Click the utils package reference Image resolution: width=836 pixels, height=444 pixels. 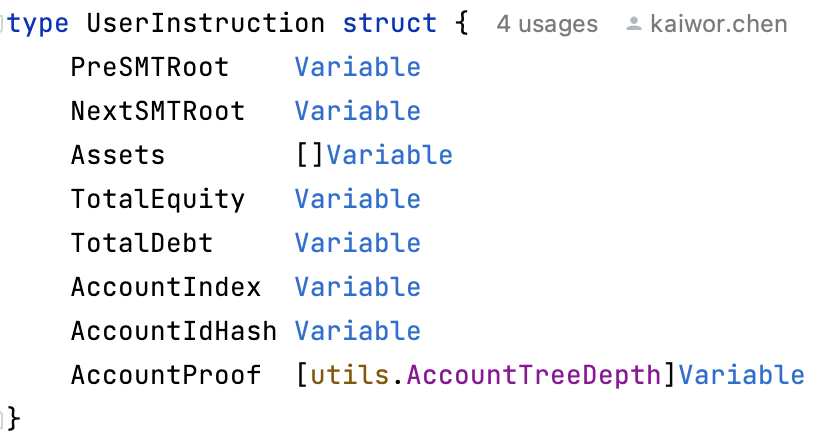pyautogui.click(x=349, y=375)
